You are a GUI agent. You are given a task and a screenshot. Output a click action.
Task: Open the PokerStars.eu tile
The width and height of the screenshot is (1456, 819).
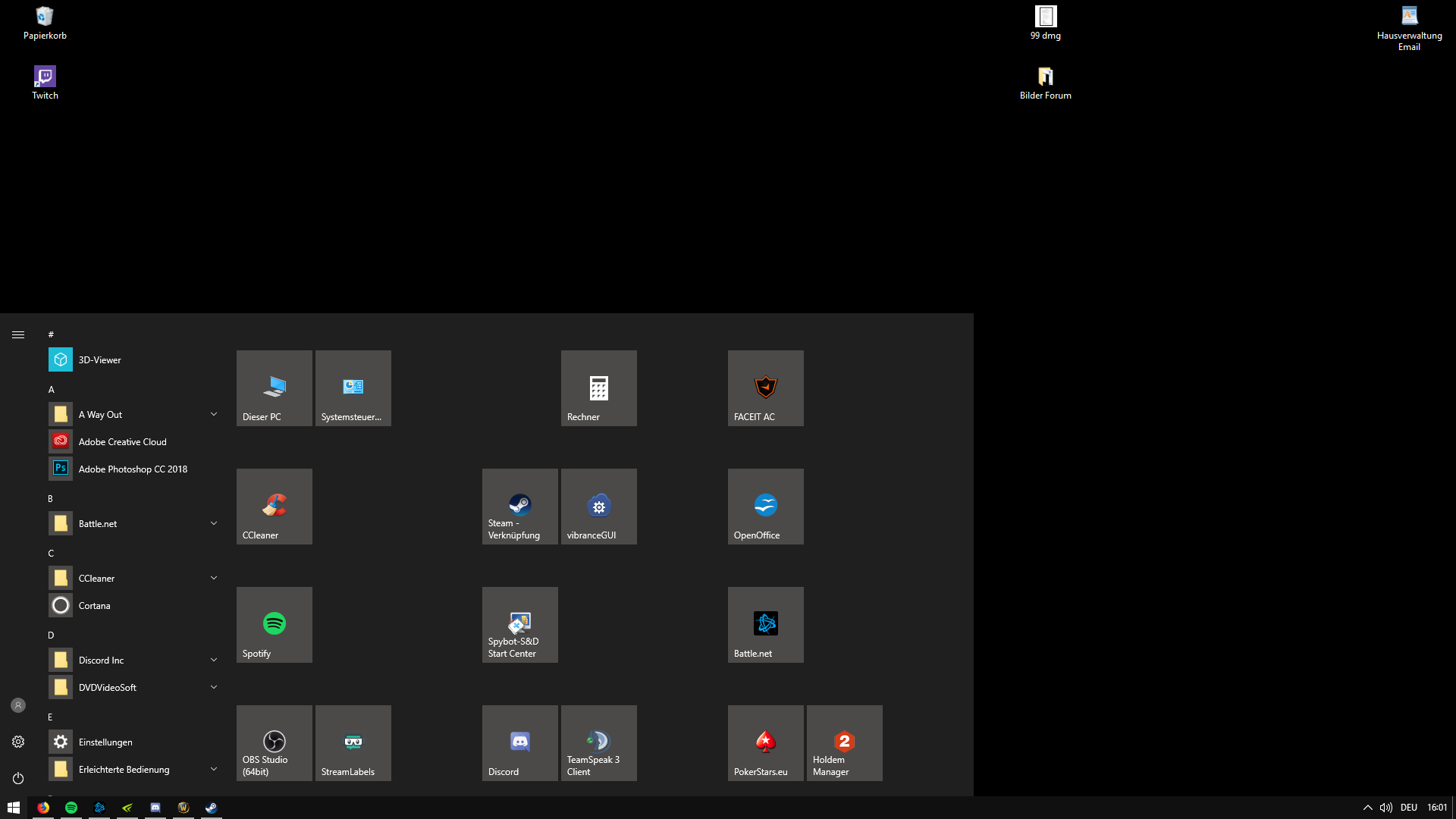point(766,743)
